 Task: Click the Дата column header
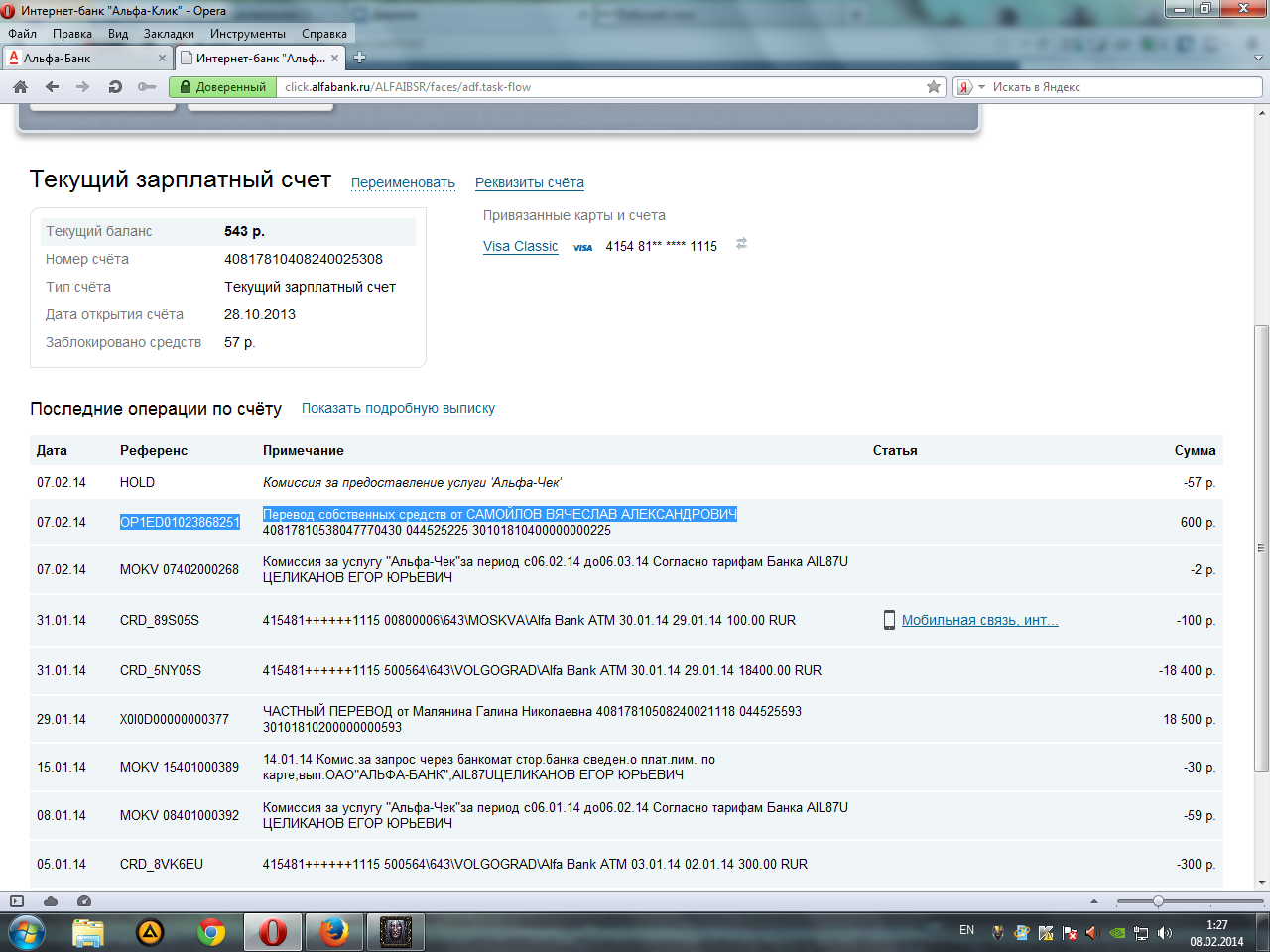coord(52,450)
